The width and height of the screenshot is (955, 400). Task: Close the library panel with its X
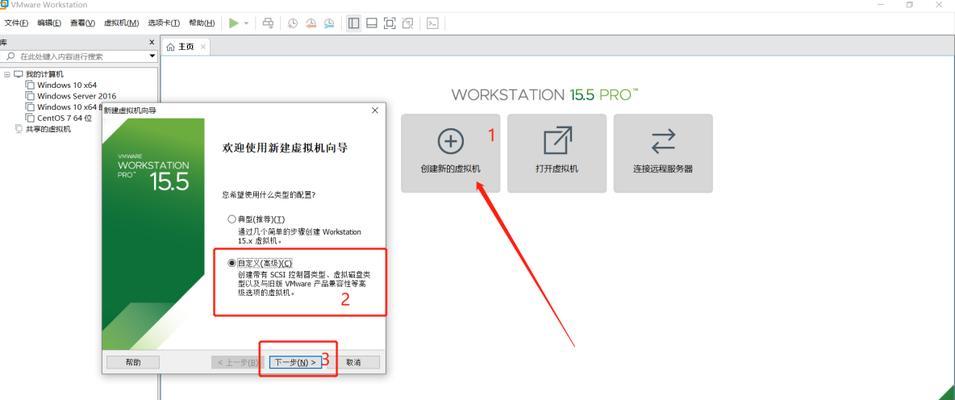pyautogui.click(x=152, y=42)
